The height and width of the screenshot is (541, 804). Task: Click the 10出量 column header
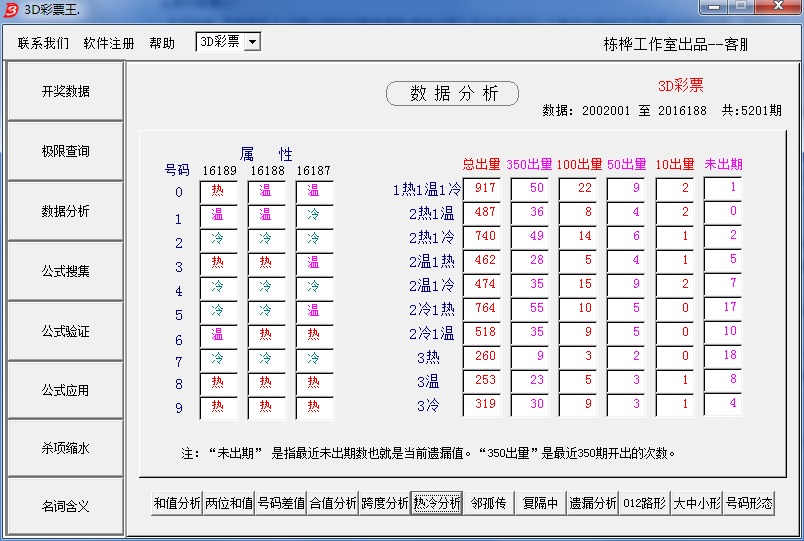(x=675, y=165)
